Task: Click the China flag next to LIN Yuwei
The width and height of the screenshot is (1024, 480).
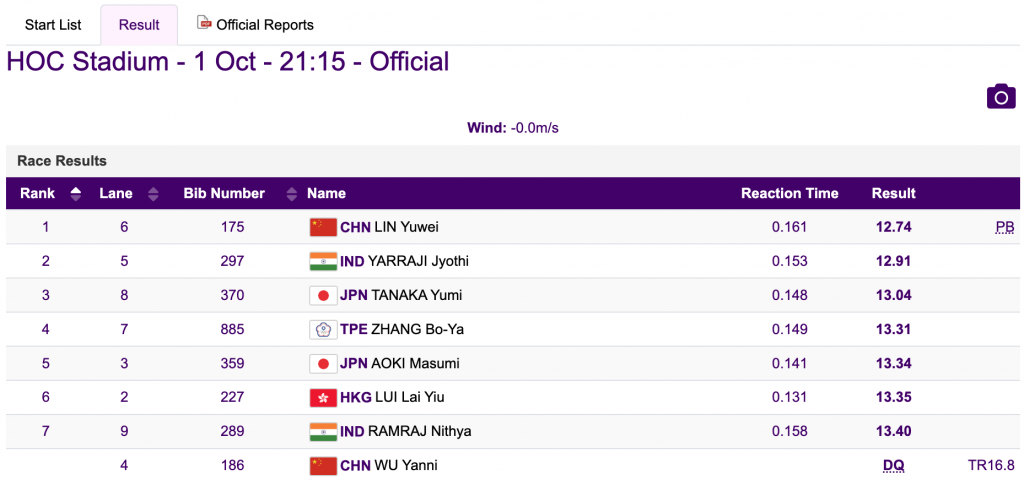Action: [x=323, y=227]
